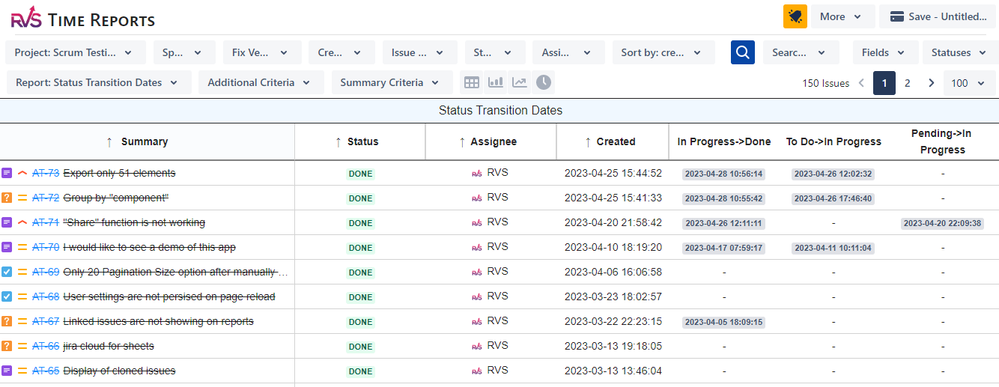Click the previous page arrow
The height and width of the screenshot is (387, 999).
click(x=861, y=83)
